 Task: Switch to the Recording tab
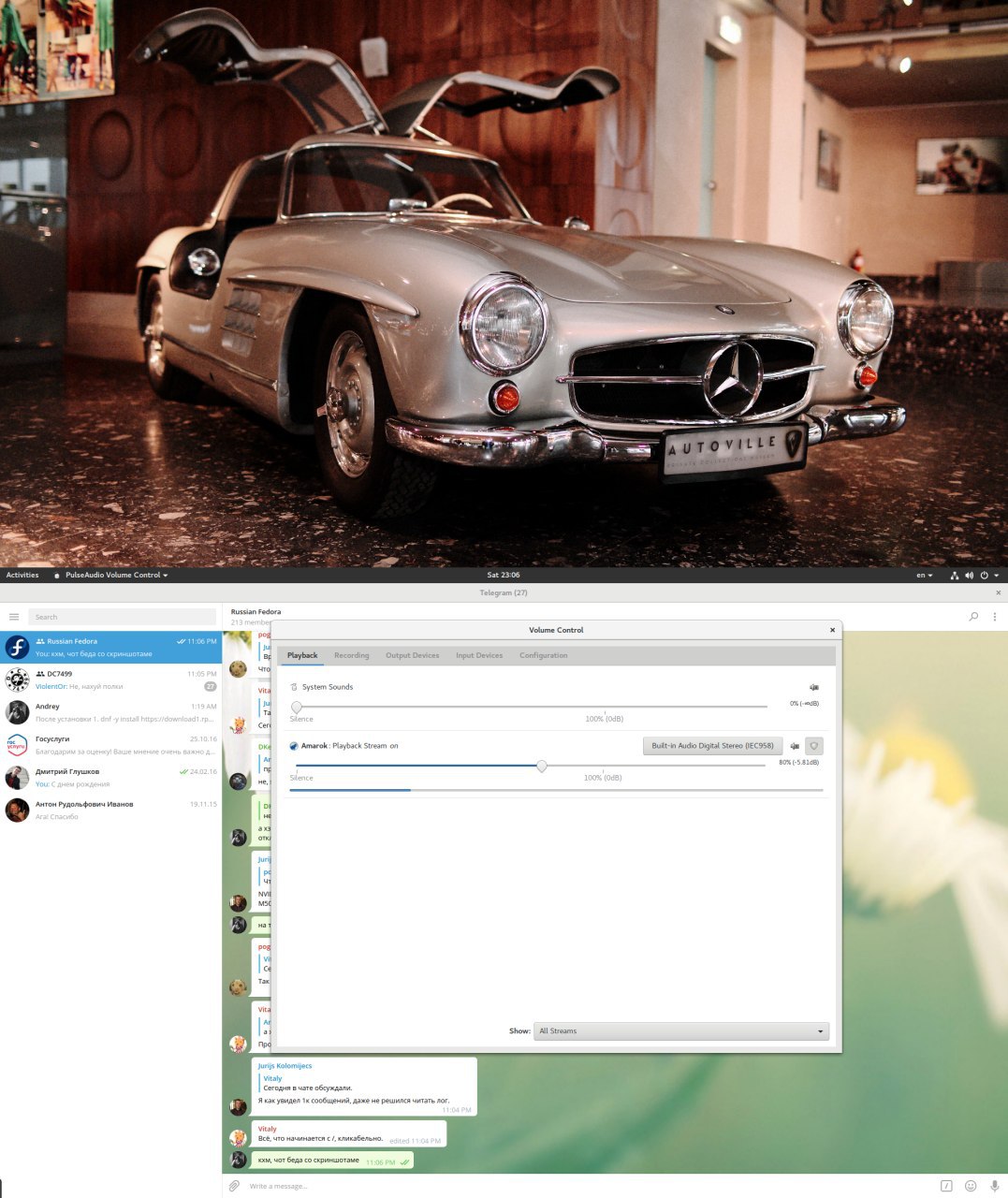(x=352, y=655)
